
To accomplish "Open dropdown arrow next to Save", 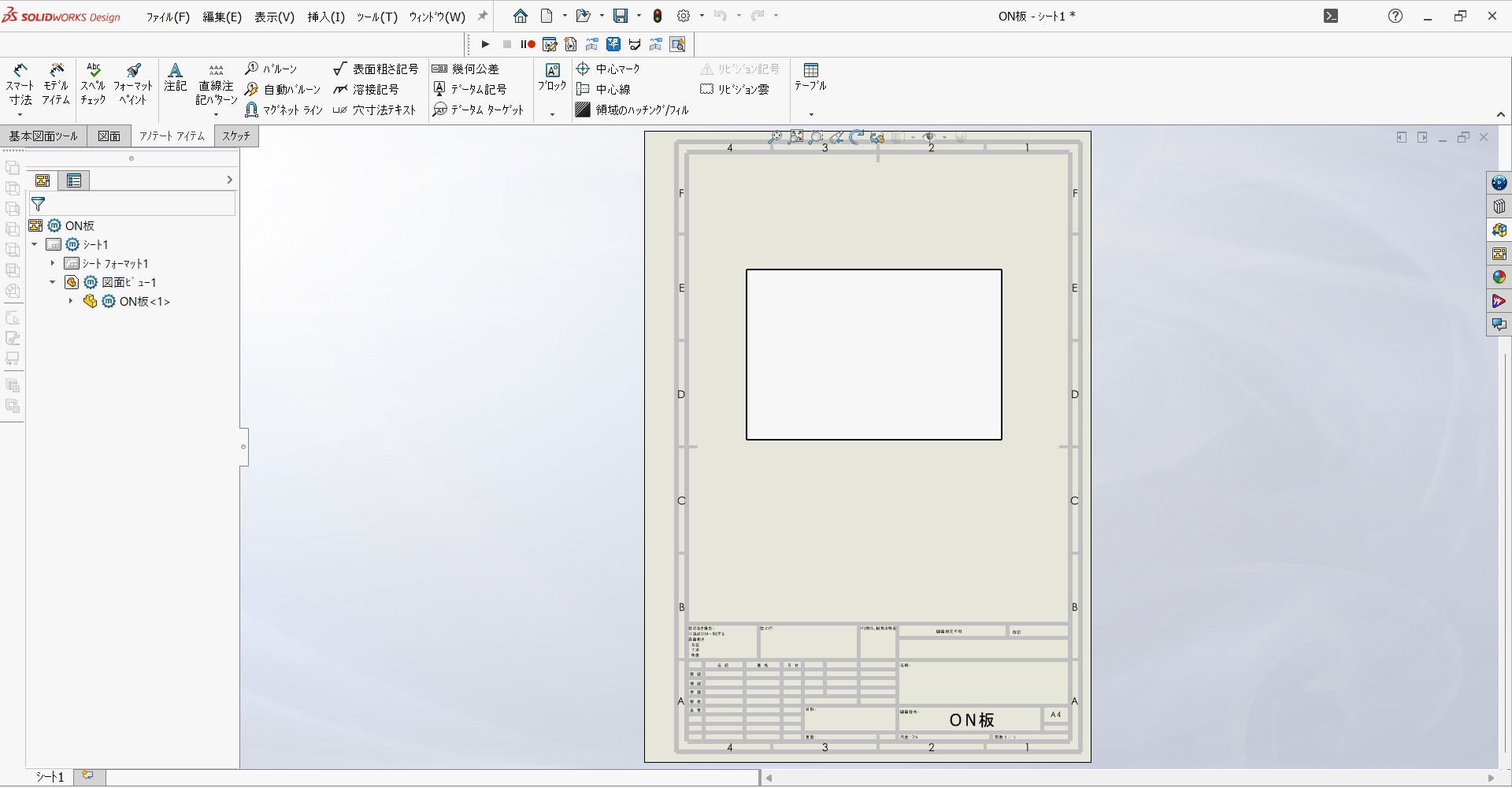I will pyautogui.click(x=639, y=16).
